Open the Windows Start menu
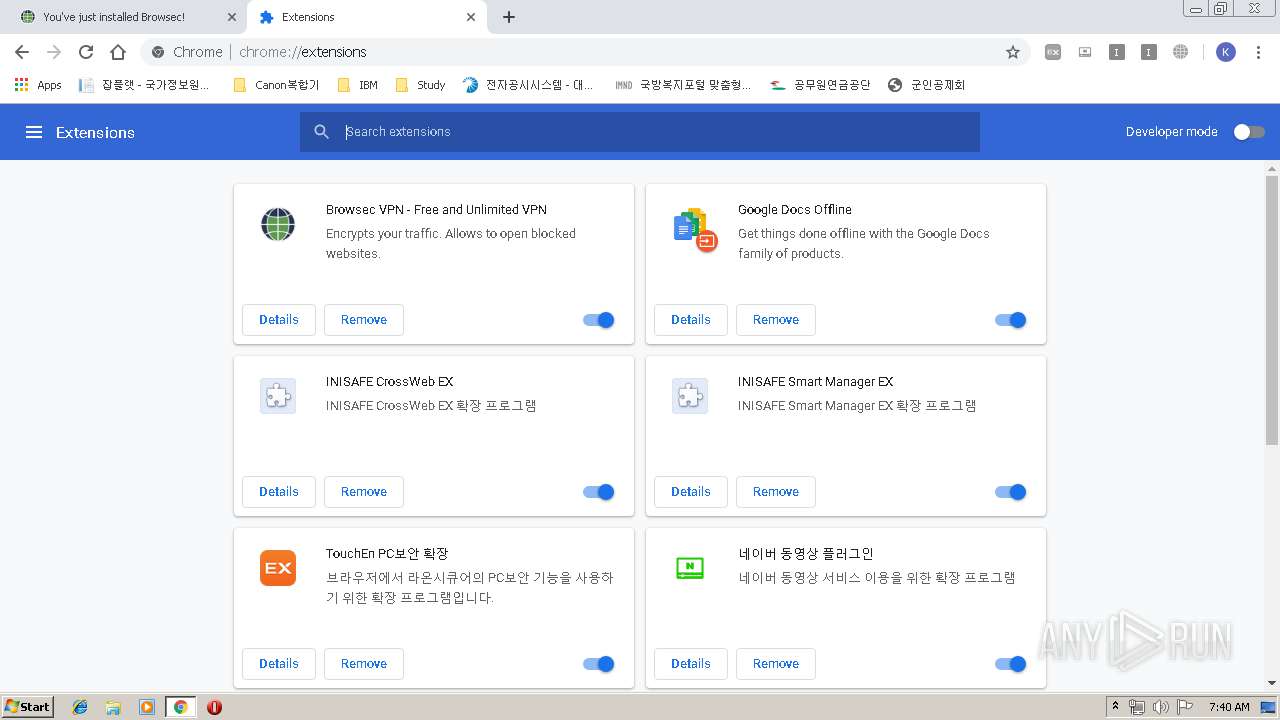The image size is (1280, 720). point(28,707)
